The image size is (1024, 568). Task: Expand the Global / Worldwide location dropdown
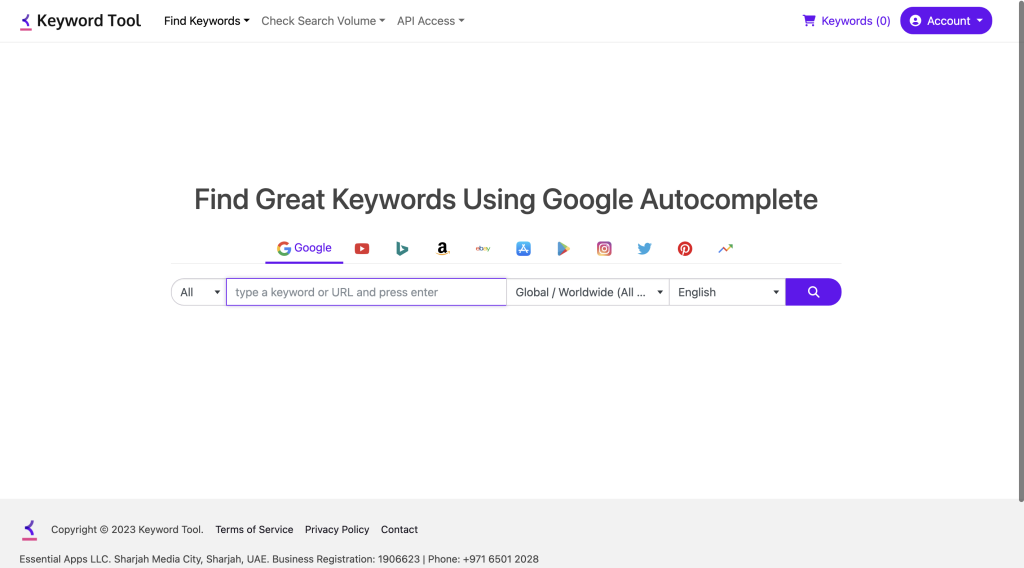pos(588,292)
